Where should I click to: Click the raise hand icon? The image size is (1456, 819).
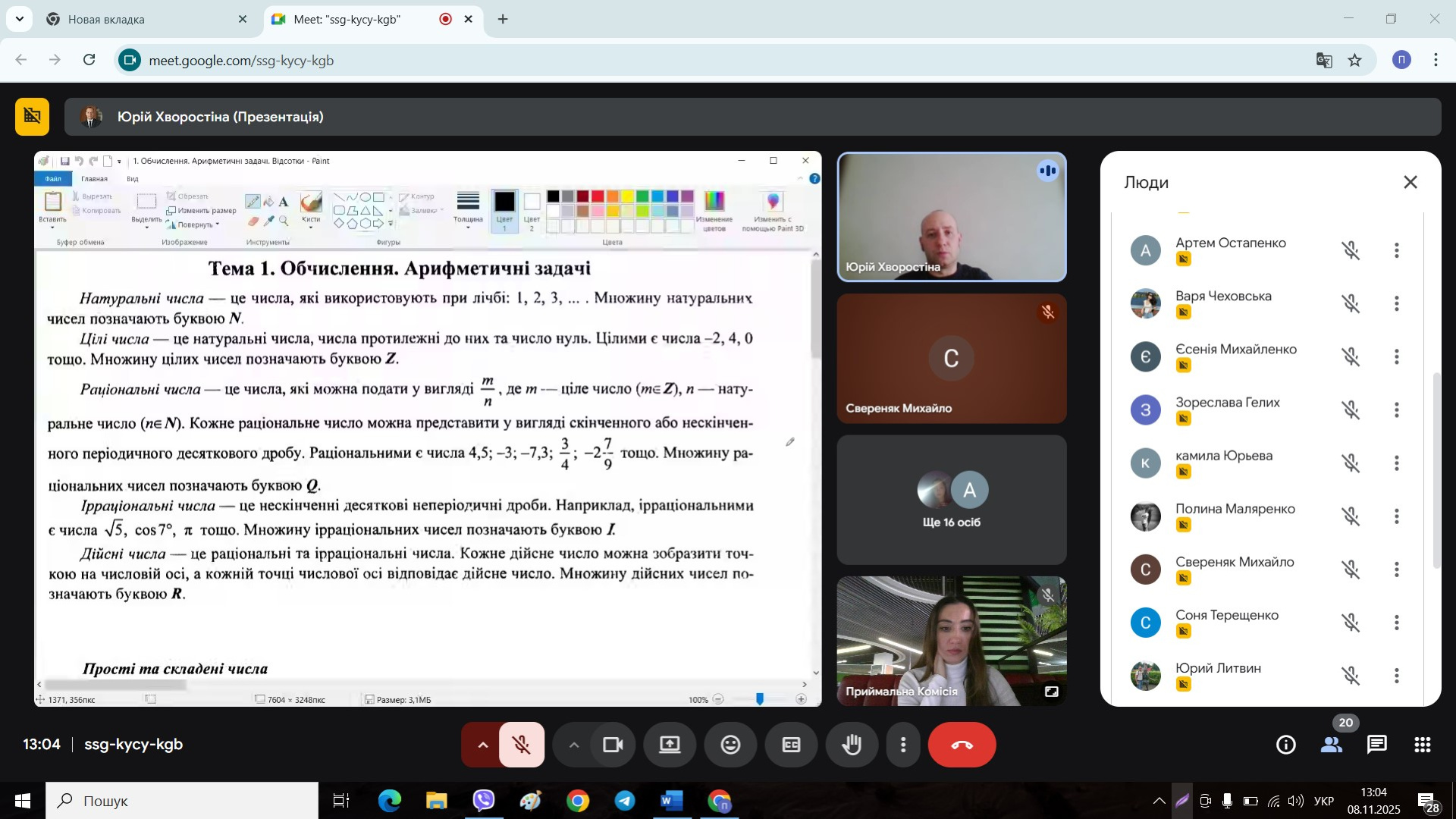click(x=852, y=745)
